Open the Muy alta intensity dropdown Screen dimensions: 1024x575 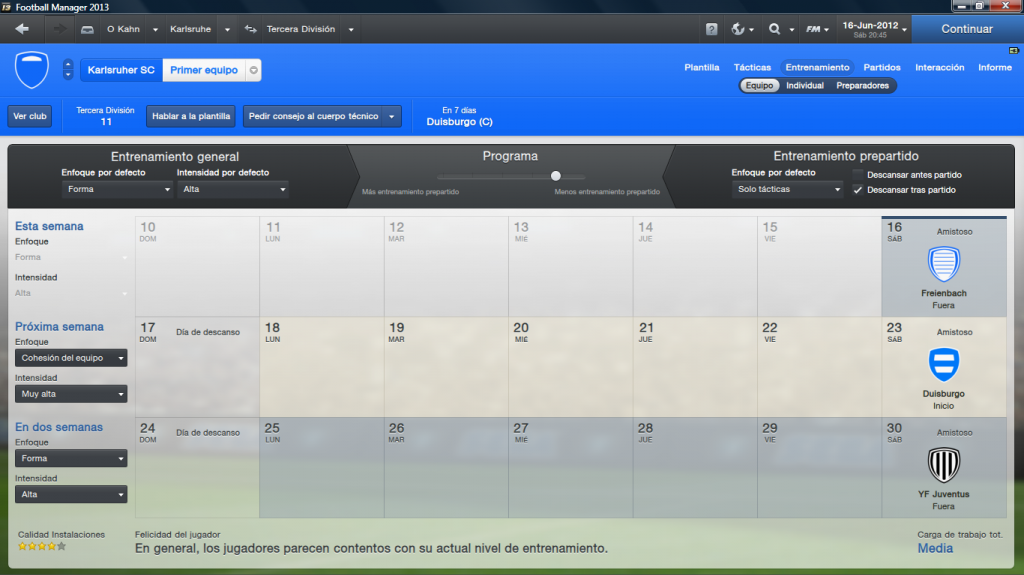click(x=71, y=394)
